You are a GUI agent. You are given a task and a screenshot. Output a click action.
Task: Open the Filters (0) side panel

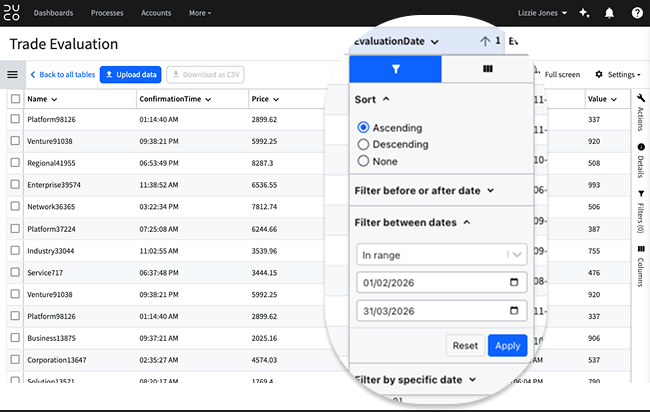641,212
